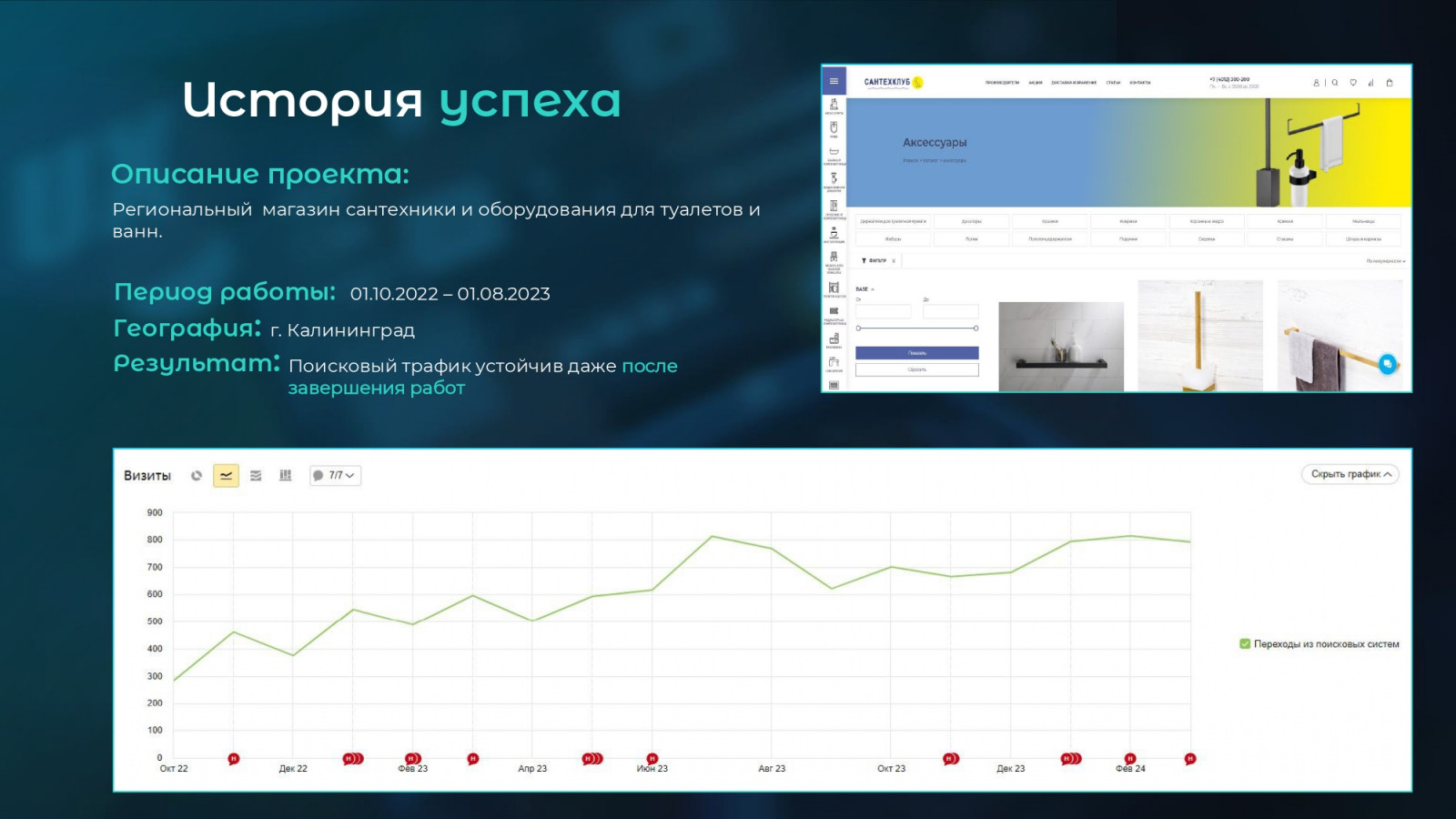The image size is (1456, 819).
Task: Open the user account icon in site header
Action: (x=1316, y=83)
